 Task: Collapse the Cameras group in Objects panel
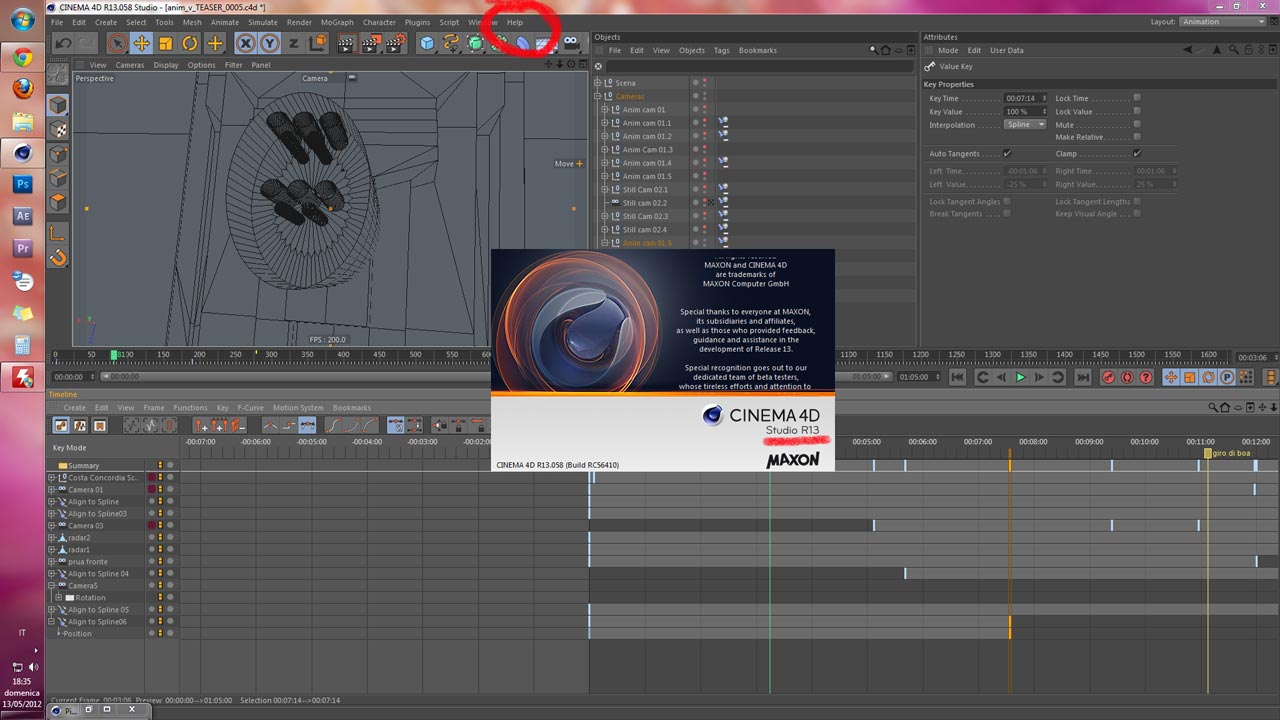coord(598,96)
